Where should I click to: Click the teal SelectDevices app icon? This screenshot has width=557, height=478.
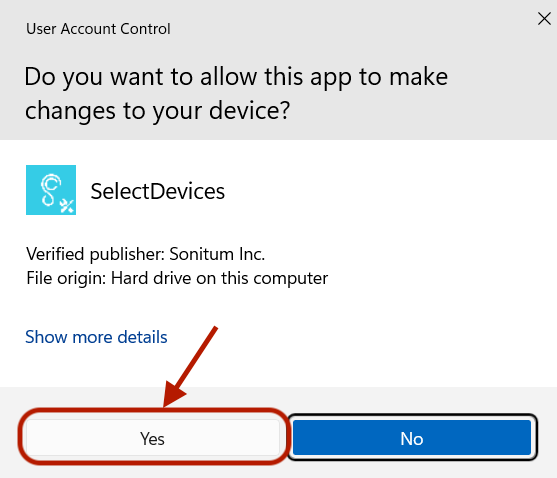(x=51, y=190)
